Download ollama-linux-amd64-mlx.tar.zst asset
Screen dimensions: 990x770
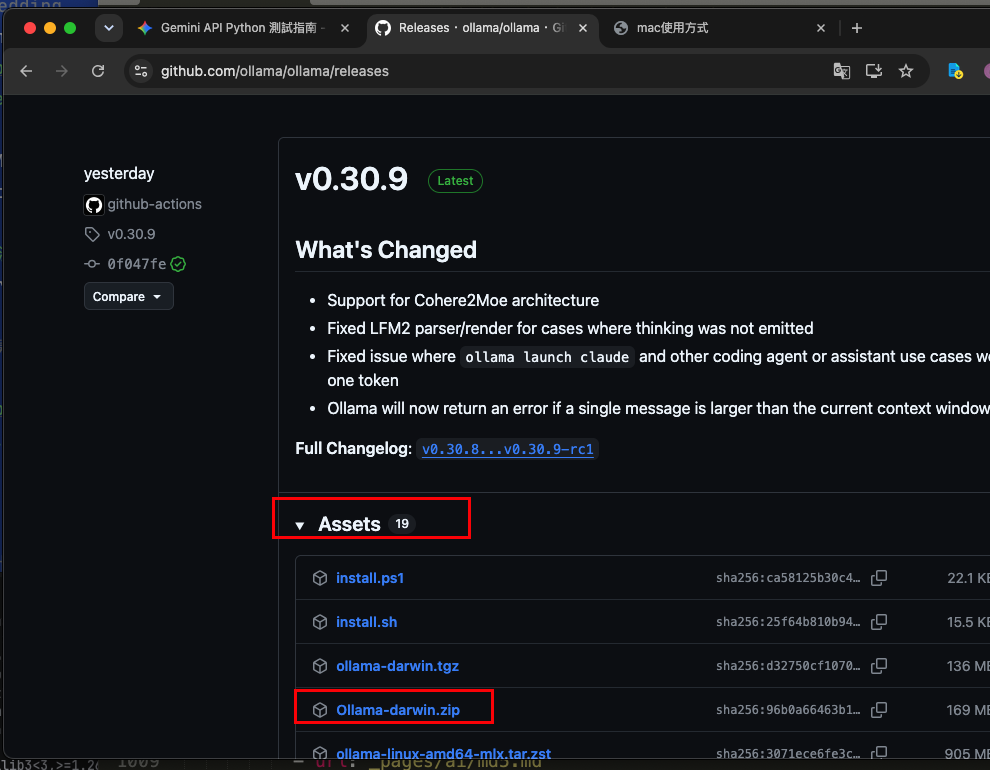pos(443,754)
